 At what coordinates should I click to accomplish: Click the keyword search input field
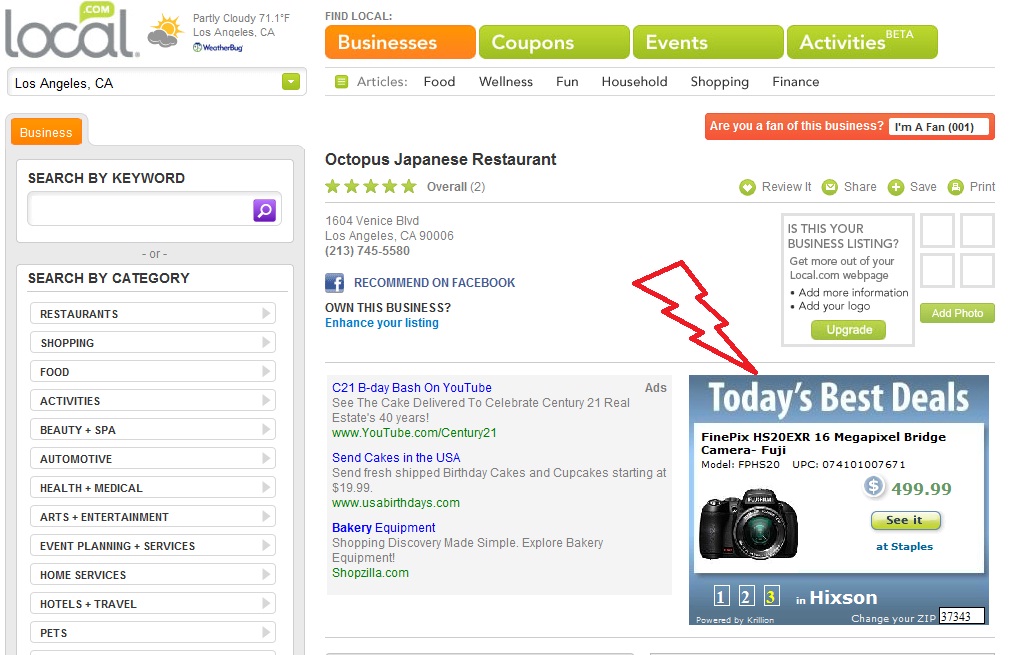click(141, 209)
